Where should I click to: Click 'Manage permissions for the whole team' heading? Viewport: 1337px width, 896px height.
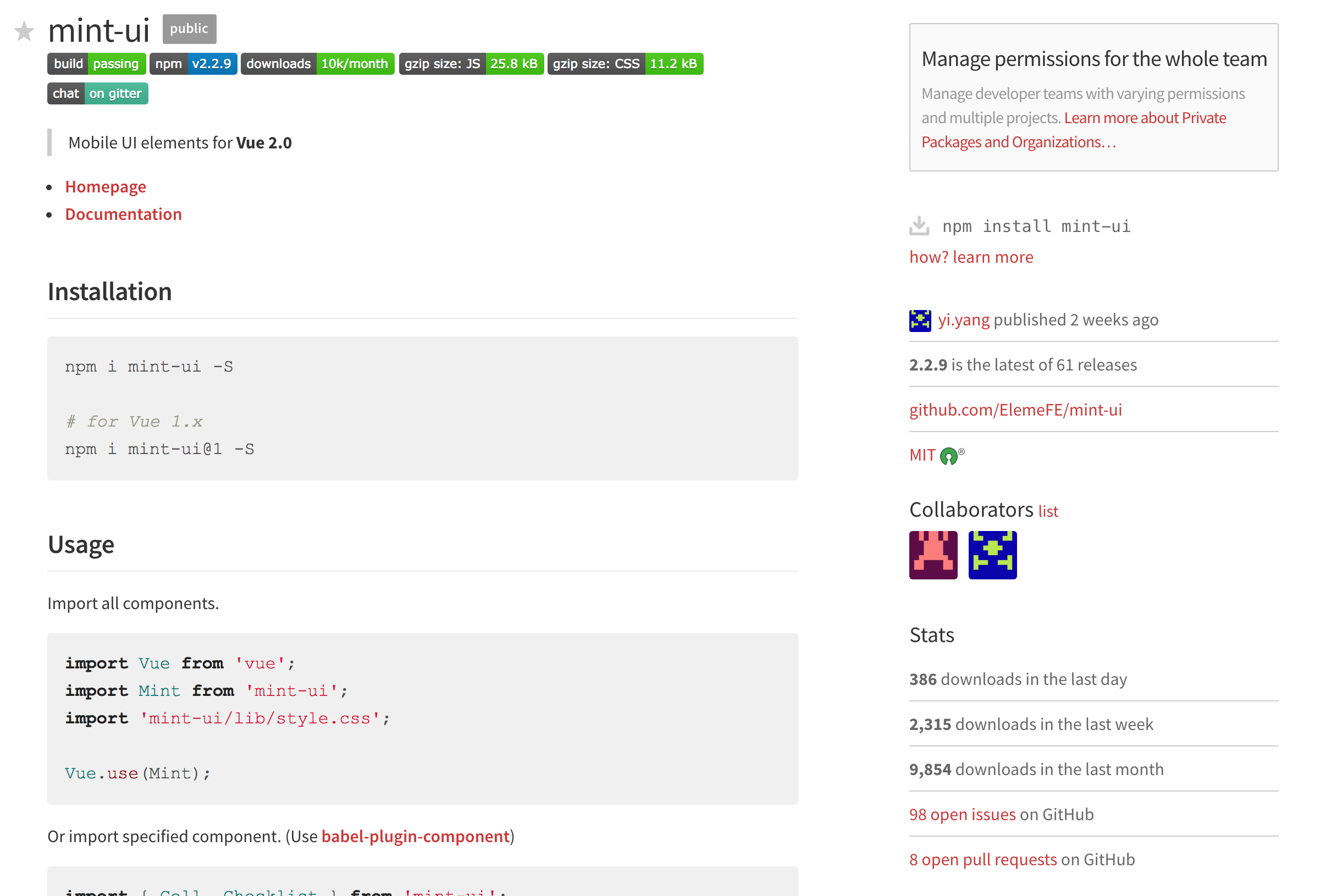tap(1094, 59)
